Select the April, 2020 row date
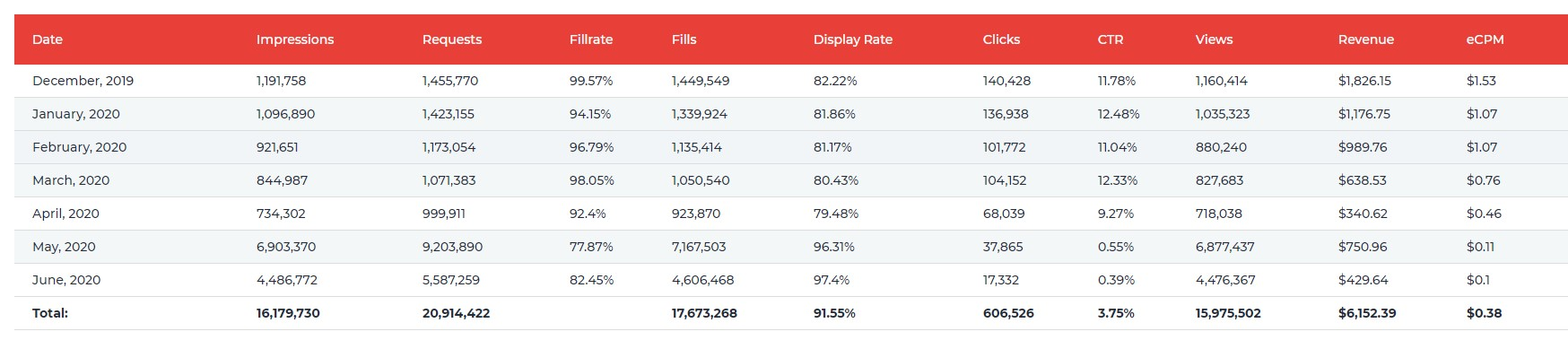This screenshot has width=1568, height=349. click(x=65, y=214)
